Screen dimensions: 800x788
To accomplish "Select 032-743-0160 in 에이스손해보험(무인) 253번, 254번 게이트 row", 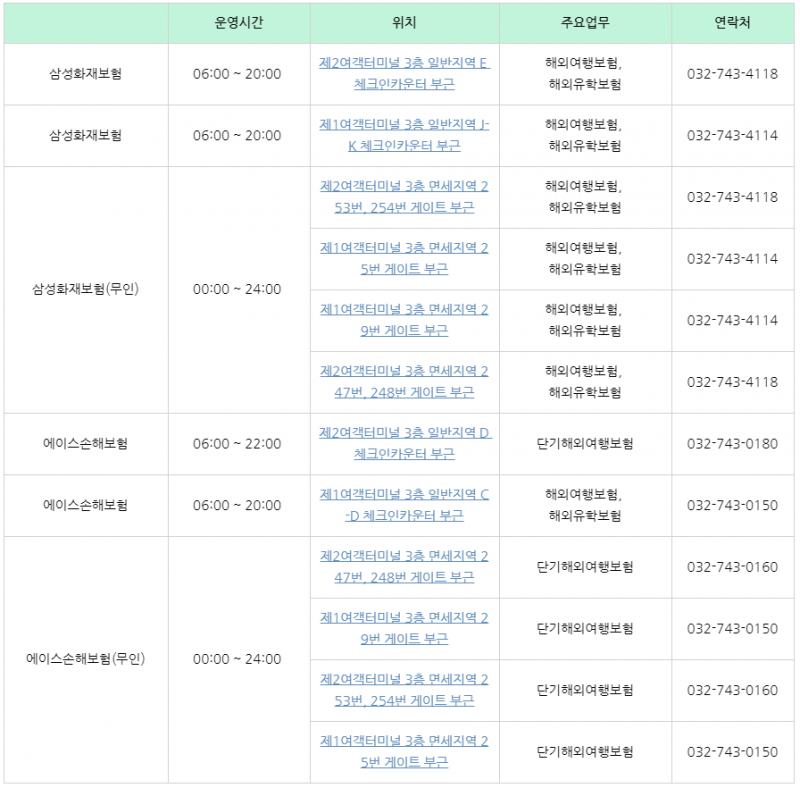I will point(732,691).
